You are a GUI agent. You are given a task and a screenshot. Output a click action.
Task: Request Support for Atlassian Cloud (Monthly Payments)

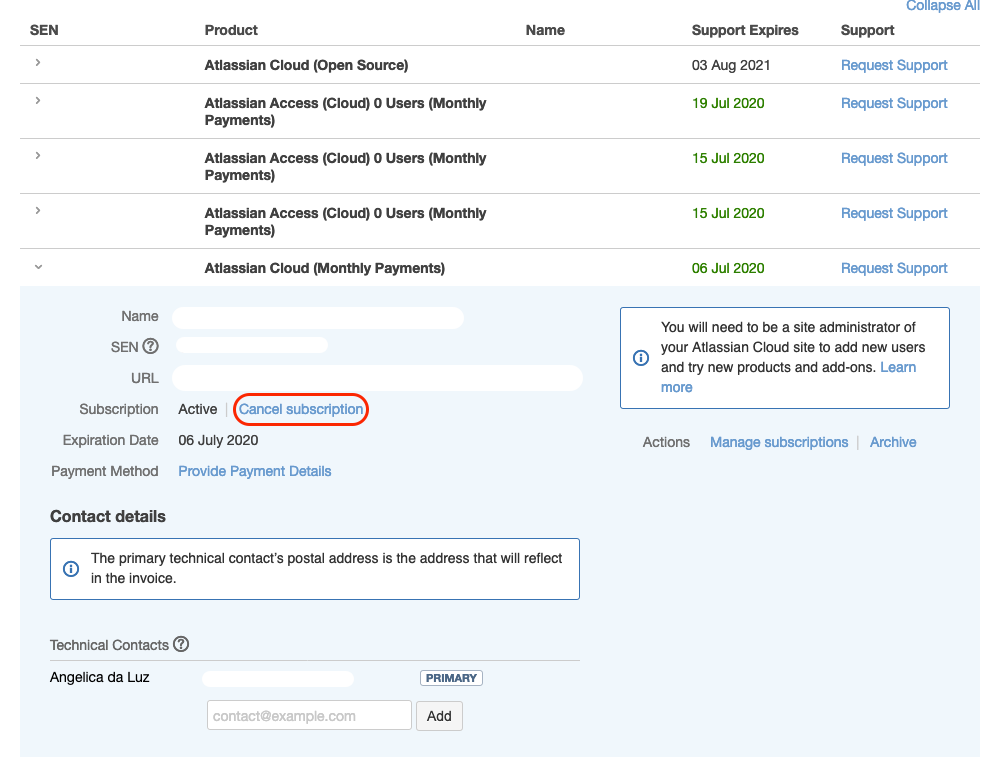(x=894, y=268)
